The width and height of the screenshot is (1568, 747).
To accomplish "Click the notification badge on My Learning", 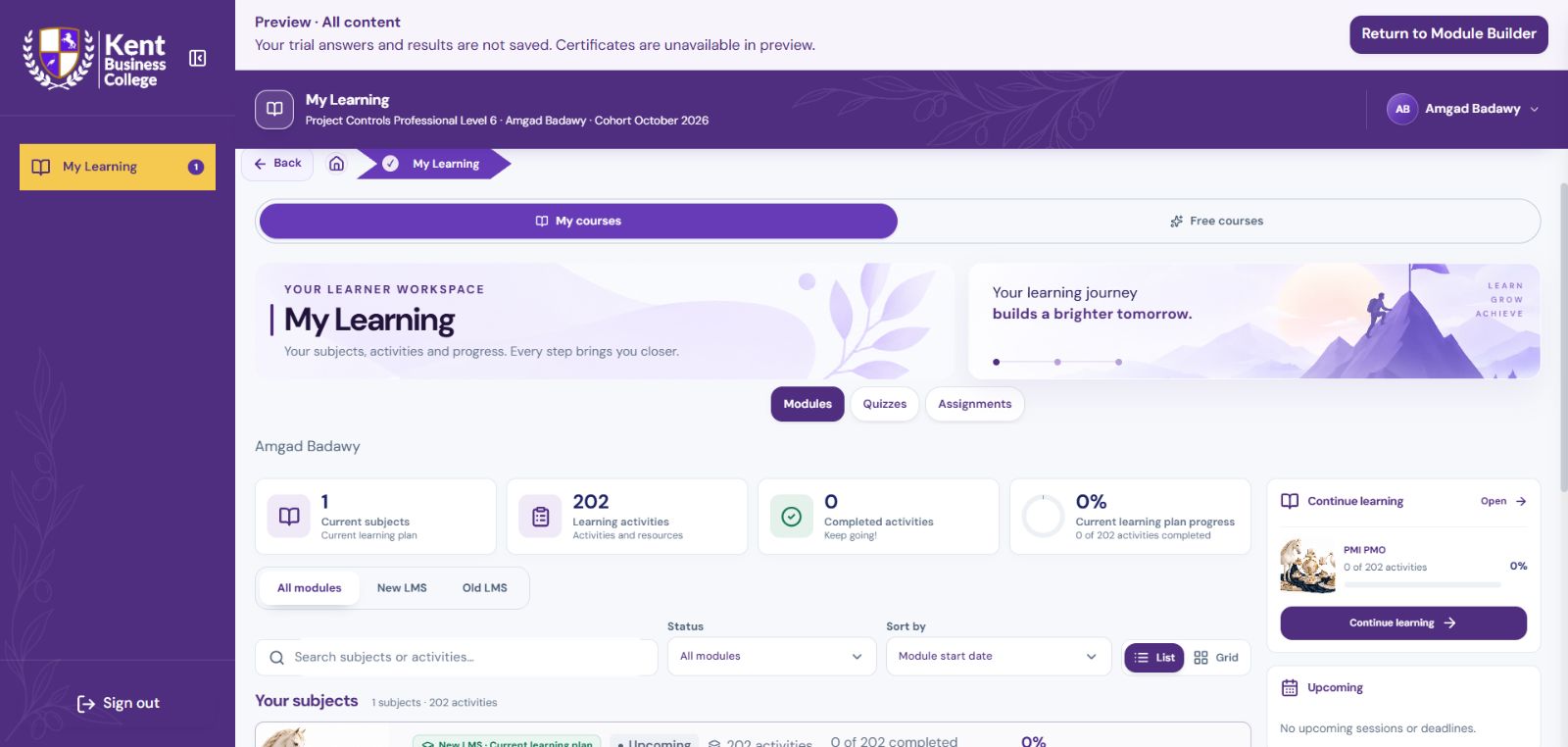I will 196,167.
